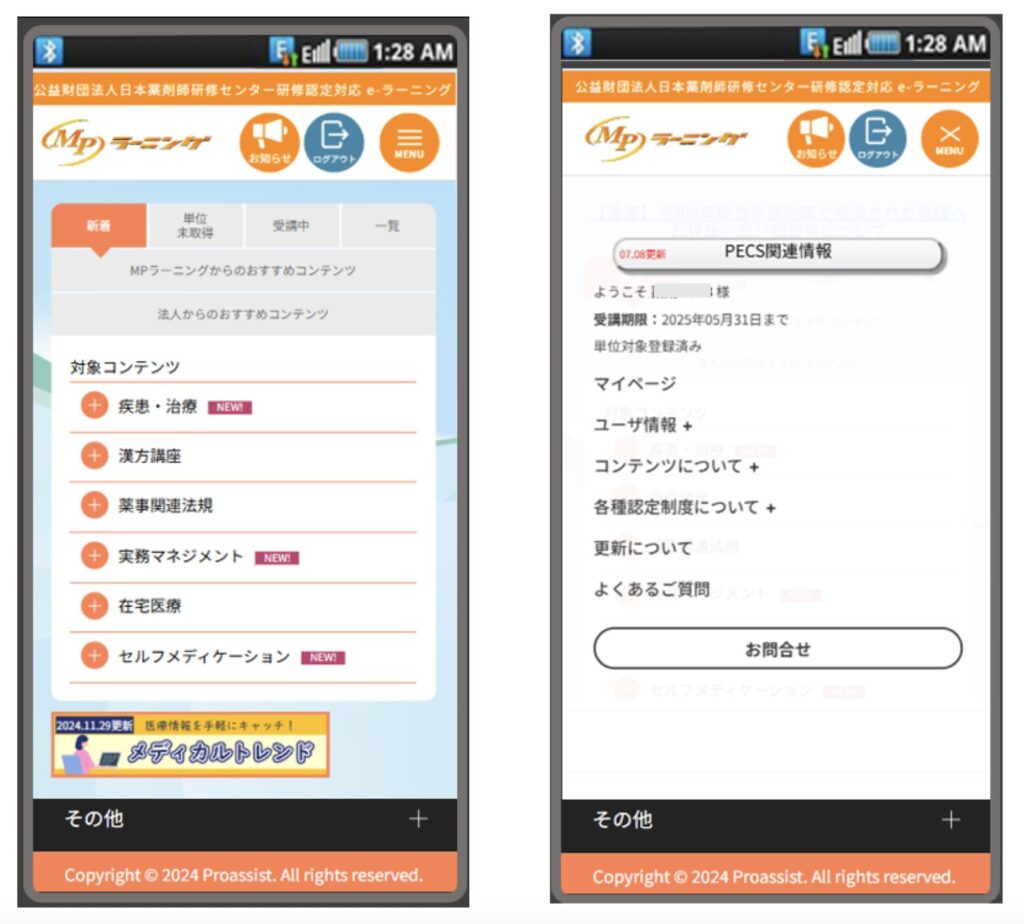This screenshot has height=924, width=1024.
Task: Go to マイページ in the menu
Action: tap(635, 384)
